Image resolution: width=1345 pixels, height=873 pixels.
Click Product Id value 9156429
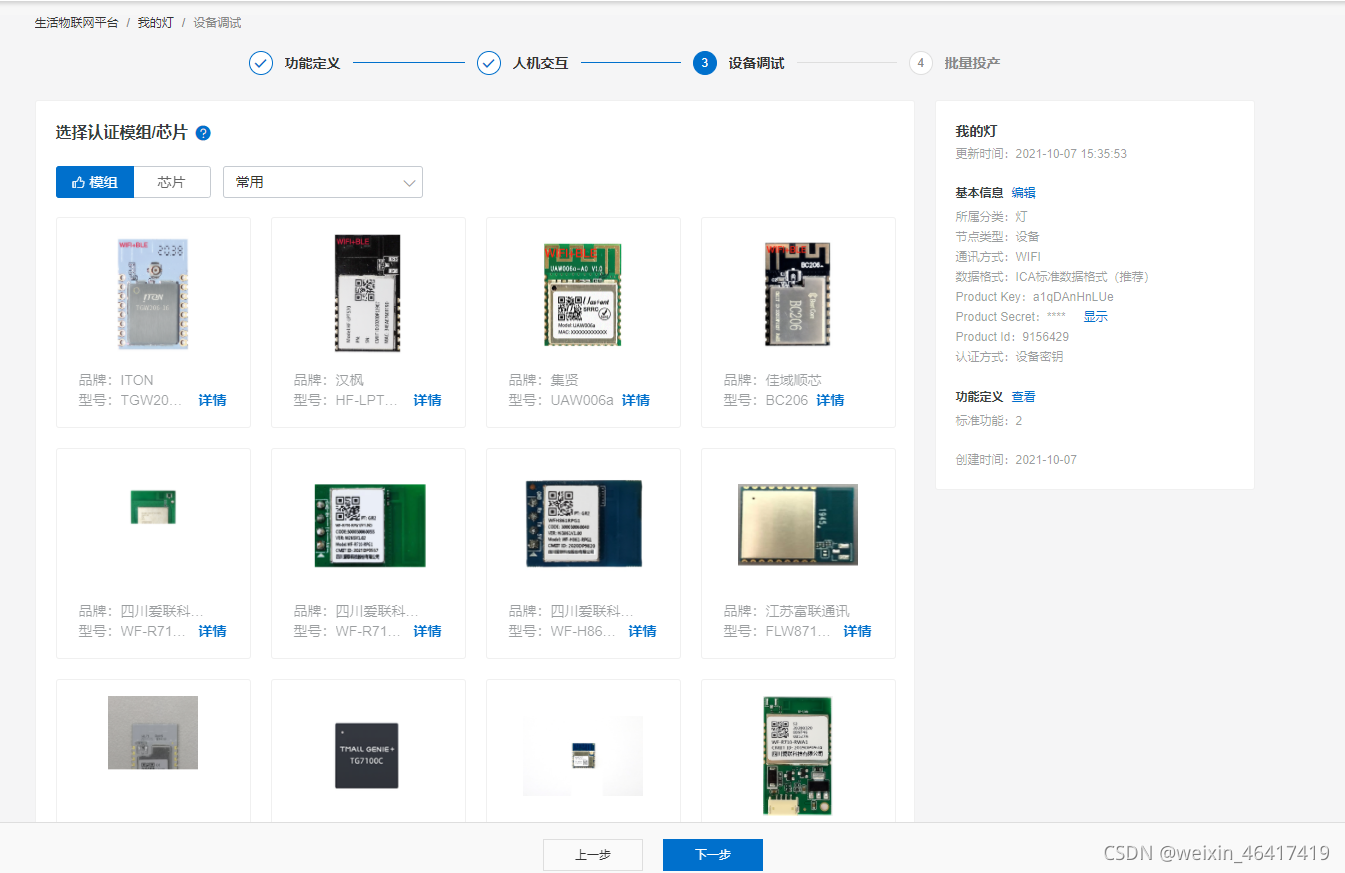tap(1045, 337)
